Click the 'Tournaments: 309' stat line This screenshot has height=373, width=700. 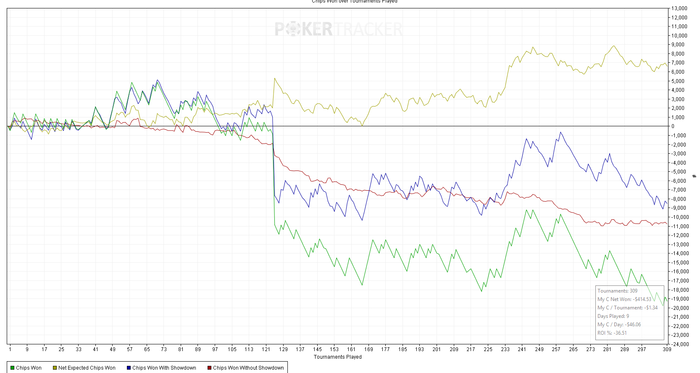[617, 291]
